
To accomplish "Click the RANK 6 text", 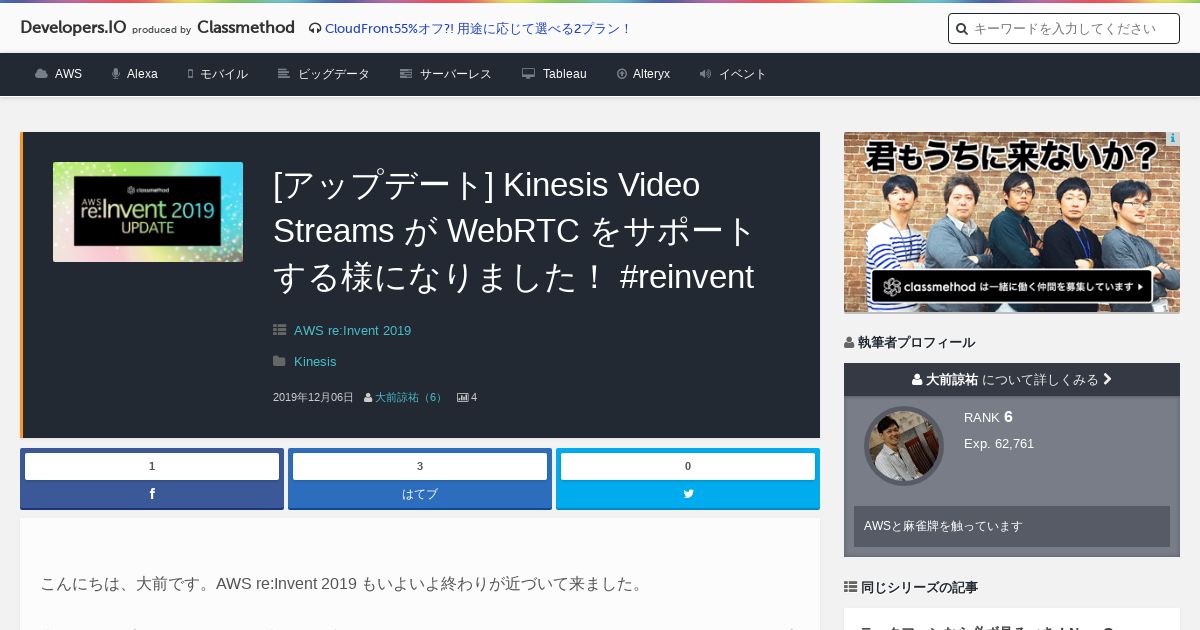I will tap(988, 417).
